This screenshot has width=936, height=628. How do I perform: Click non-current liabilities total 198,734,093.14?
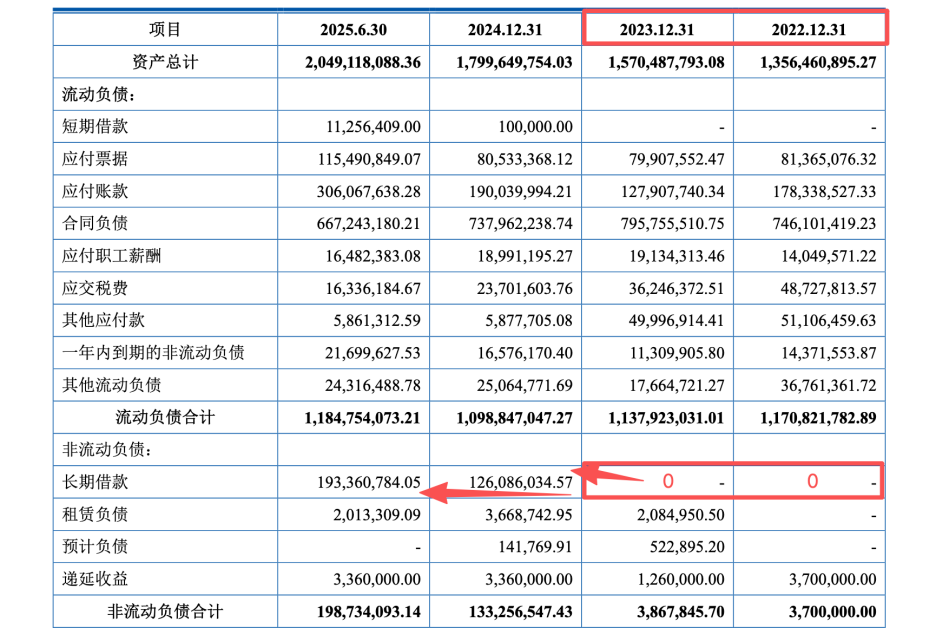354,612
